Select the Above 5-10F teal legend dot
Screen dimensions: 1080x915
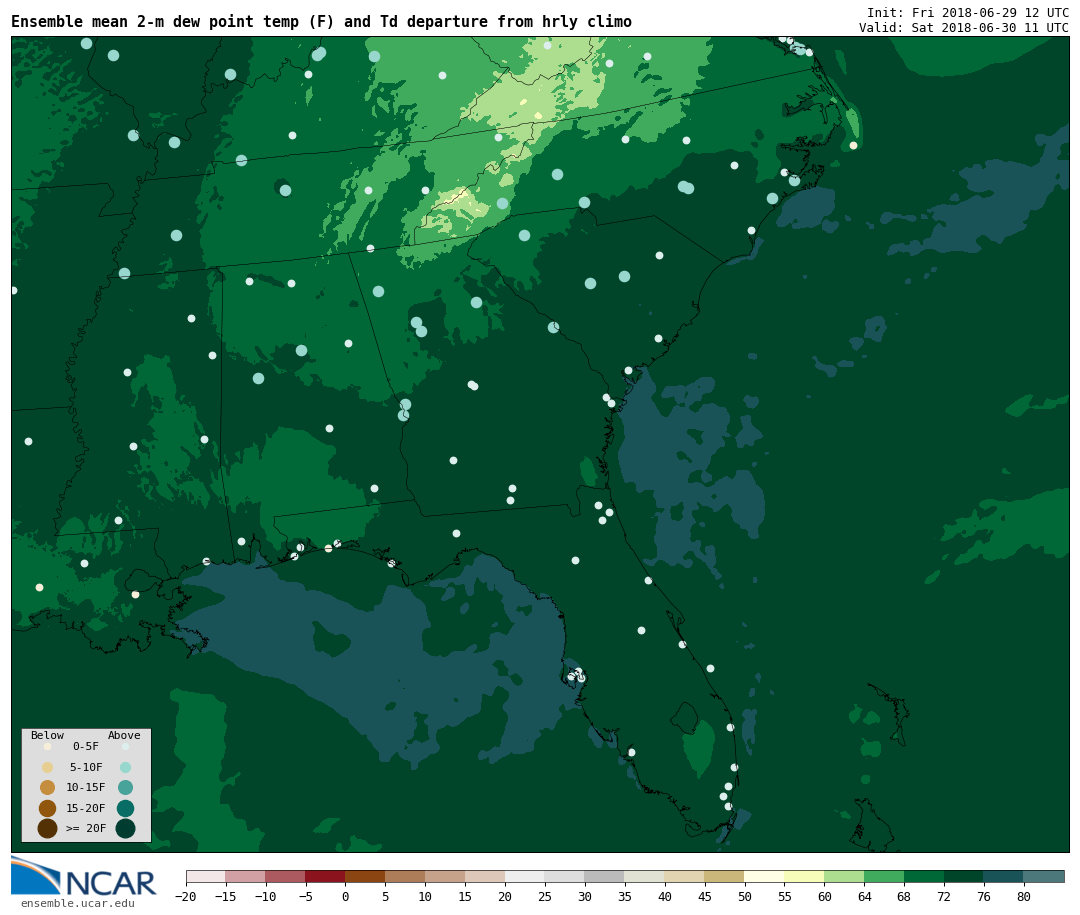125,768
